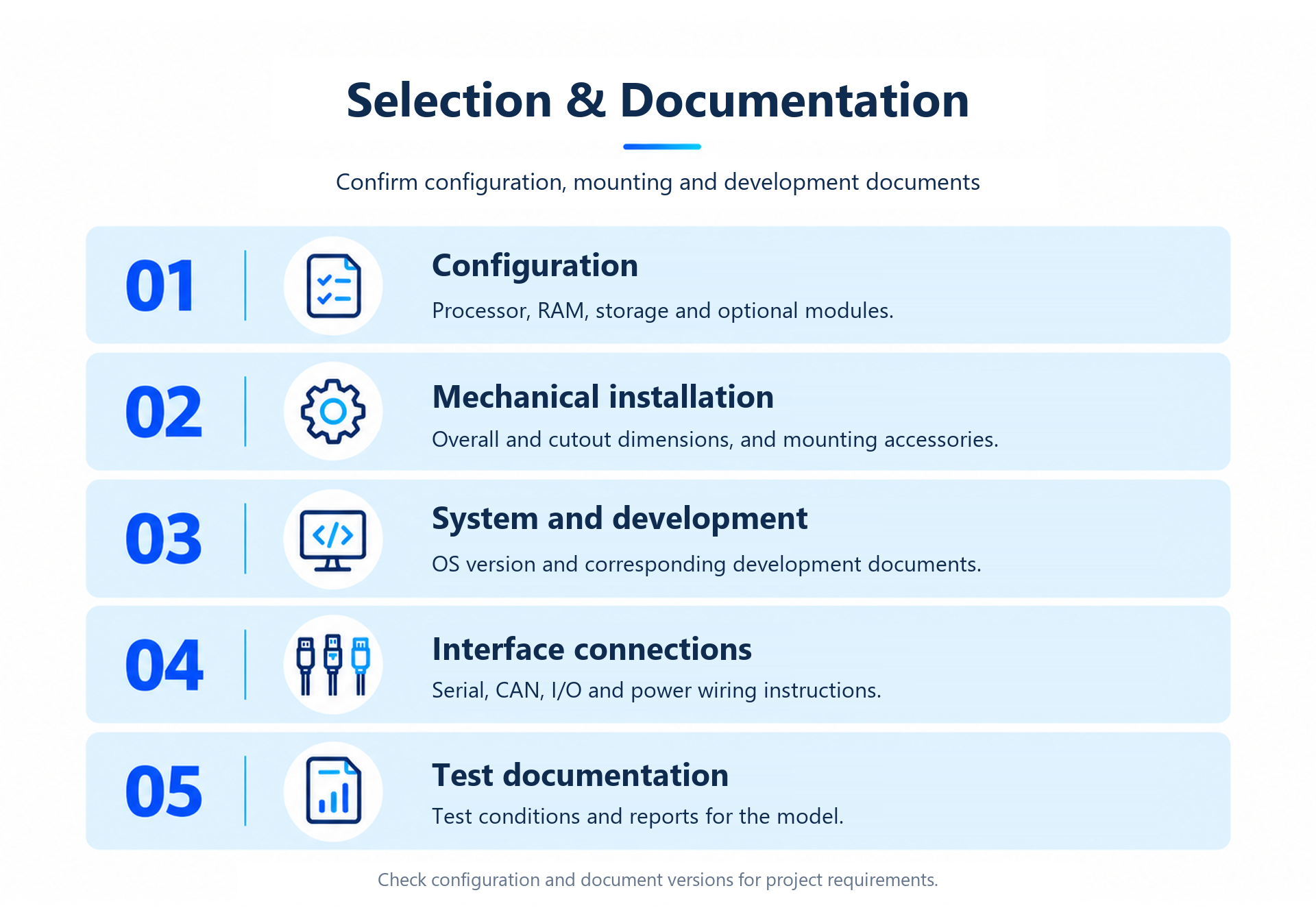The width and height of the screenshot is (1316, 921).
Task: Click the 'Confirm configuration, mounting and development documents' subtitle
Action: (x=658, y=182)
